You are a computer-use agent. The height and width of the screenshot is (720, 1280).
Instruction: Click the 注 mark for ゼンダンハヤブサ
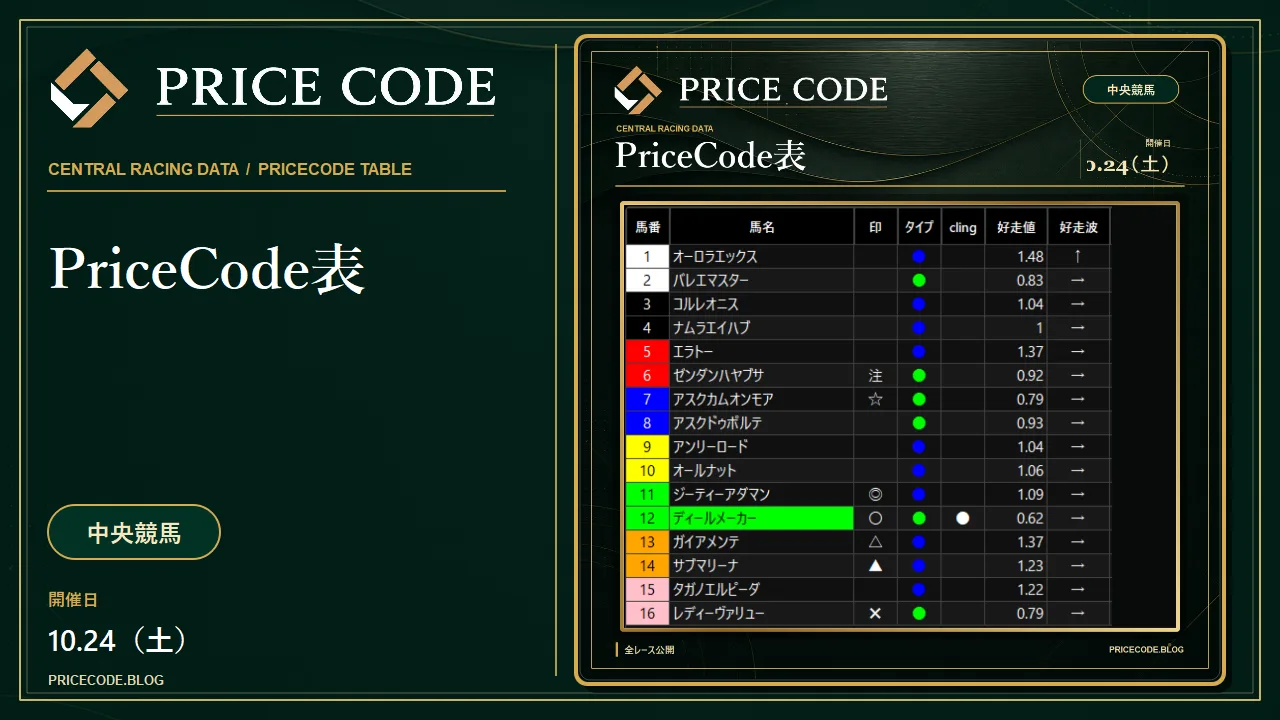pyautogui.click(x=876, y=376)
